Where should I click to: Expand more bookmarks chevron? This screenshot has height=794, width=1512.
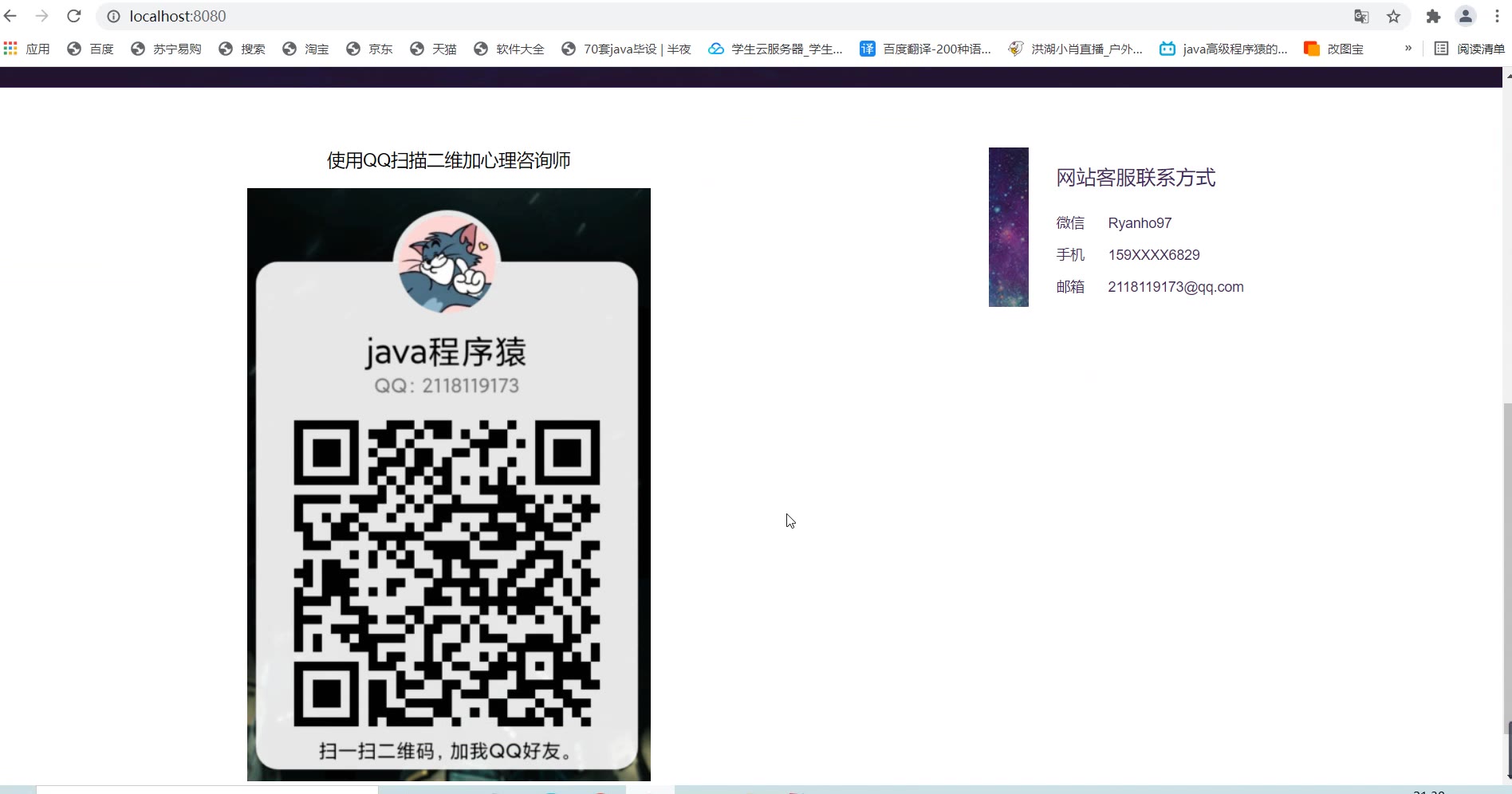point(1408,49)
